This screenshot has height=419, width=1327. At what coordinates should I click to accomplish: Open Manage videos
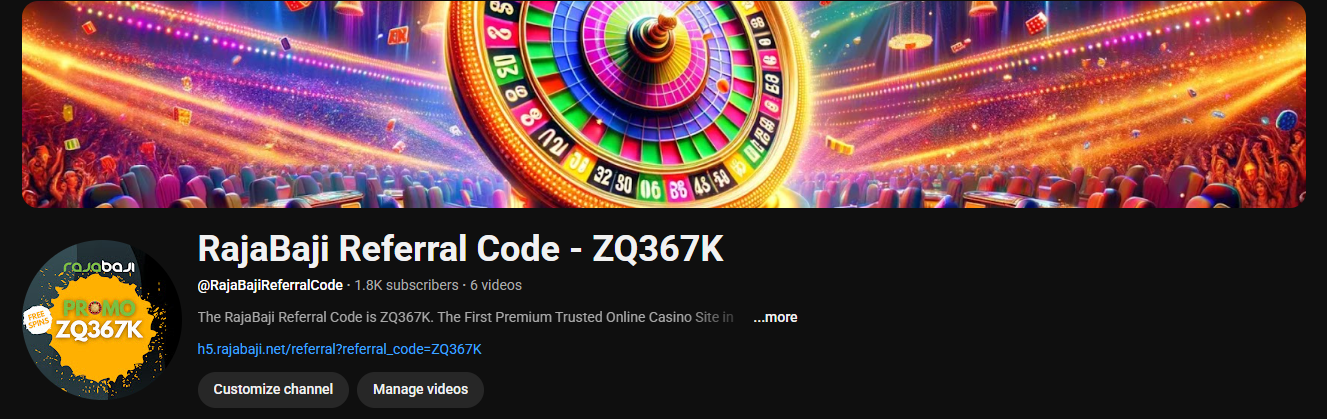420,390
